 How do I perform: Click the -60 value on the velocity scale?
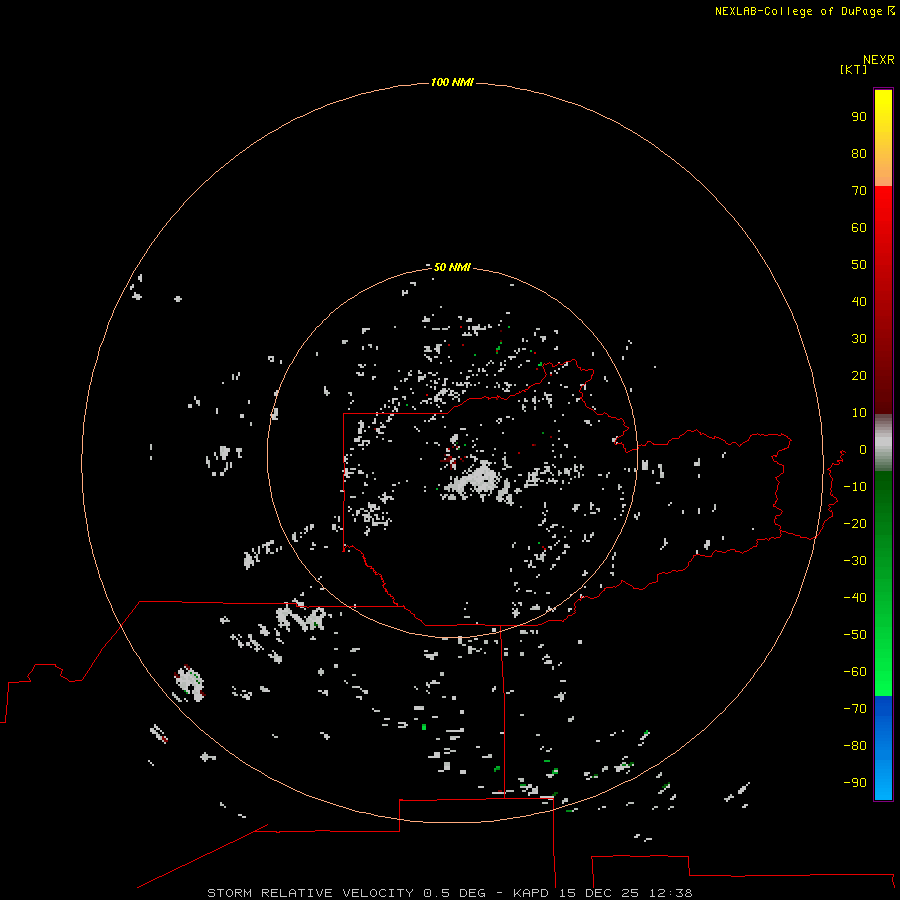click(x=855, y=672)
